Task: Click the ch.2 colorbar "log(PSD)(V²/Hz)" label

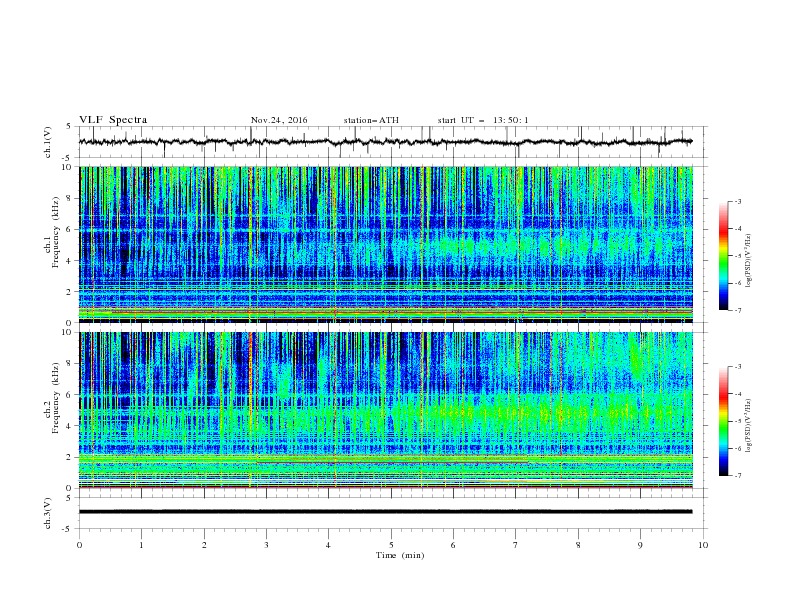Action: click(x=749, y=426)
